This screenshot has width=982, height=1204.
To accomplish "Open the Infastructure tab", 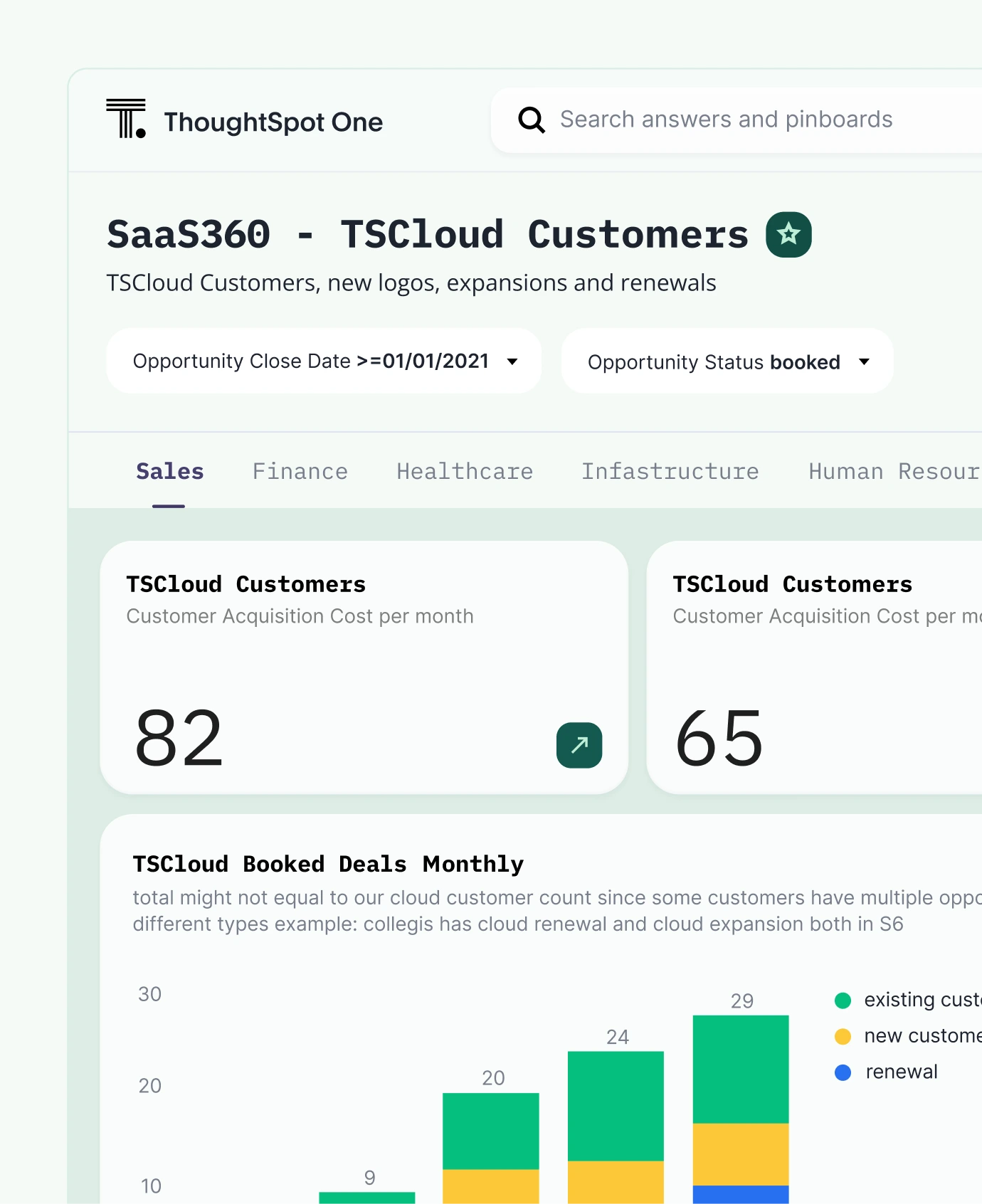I will click(x=670, y=472).
